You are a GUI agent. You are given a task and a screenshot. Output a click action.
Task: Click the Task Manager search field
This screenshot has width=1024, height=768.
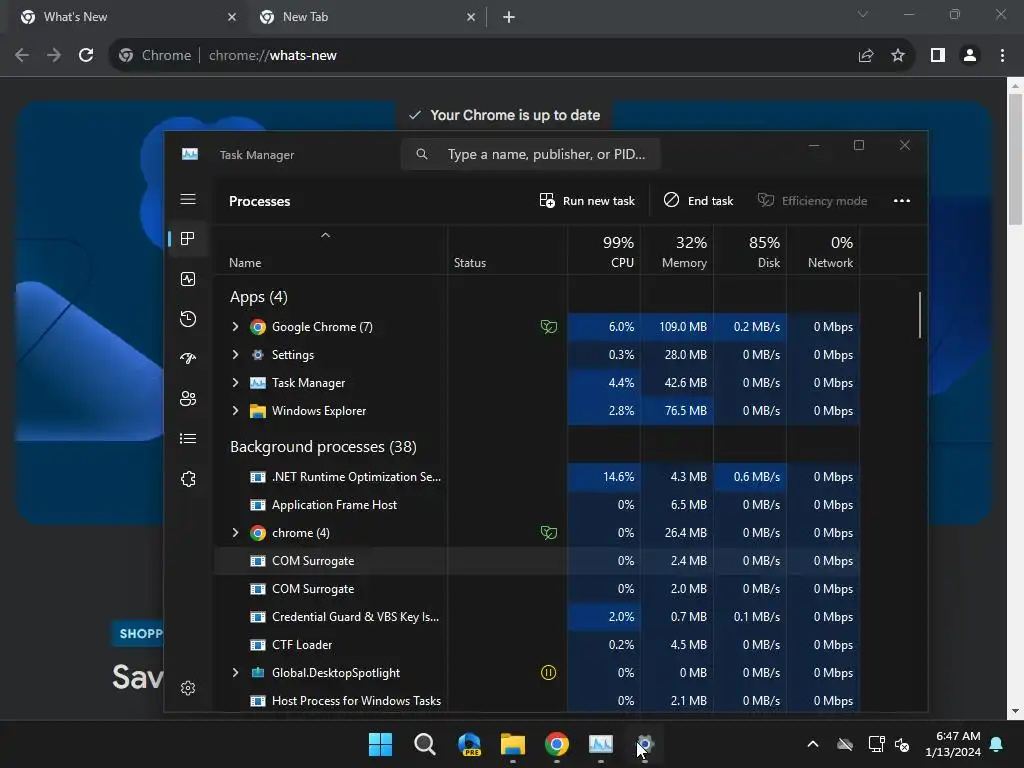click(x=530, y=154)
